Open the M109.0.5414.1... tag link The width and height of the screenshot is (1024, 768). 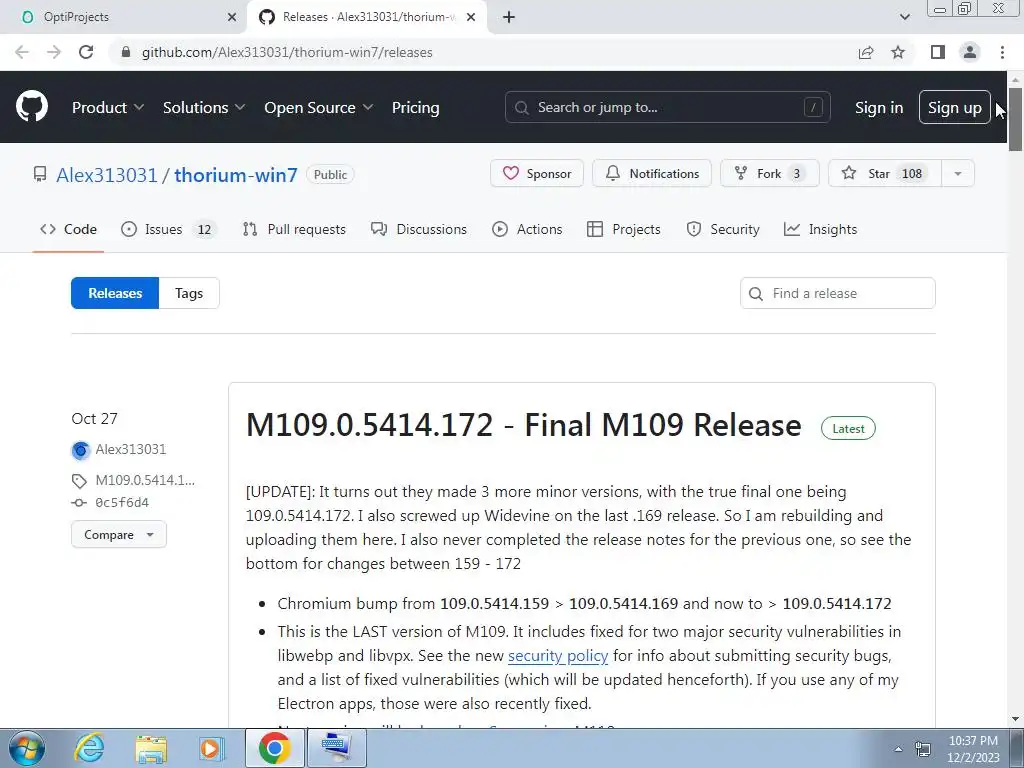coord(145,481)
